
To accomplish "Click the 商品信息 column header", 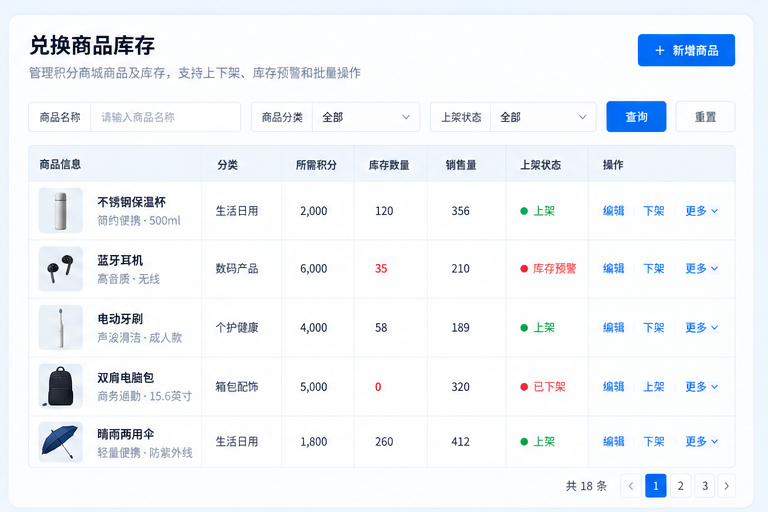I will 60,164.
